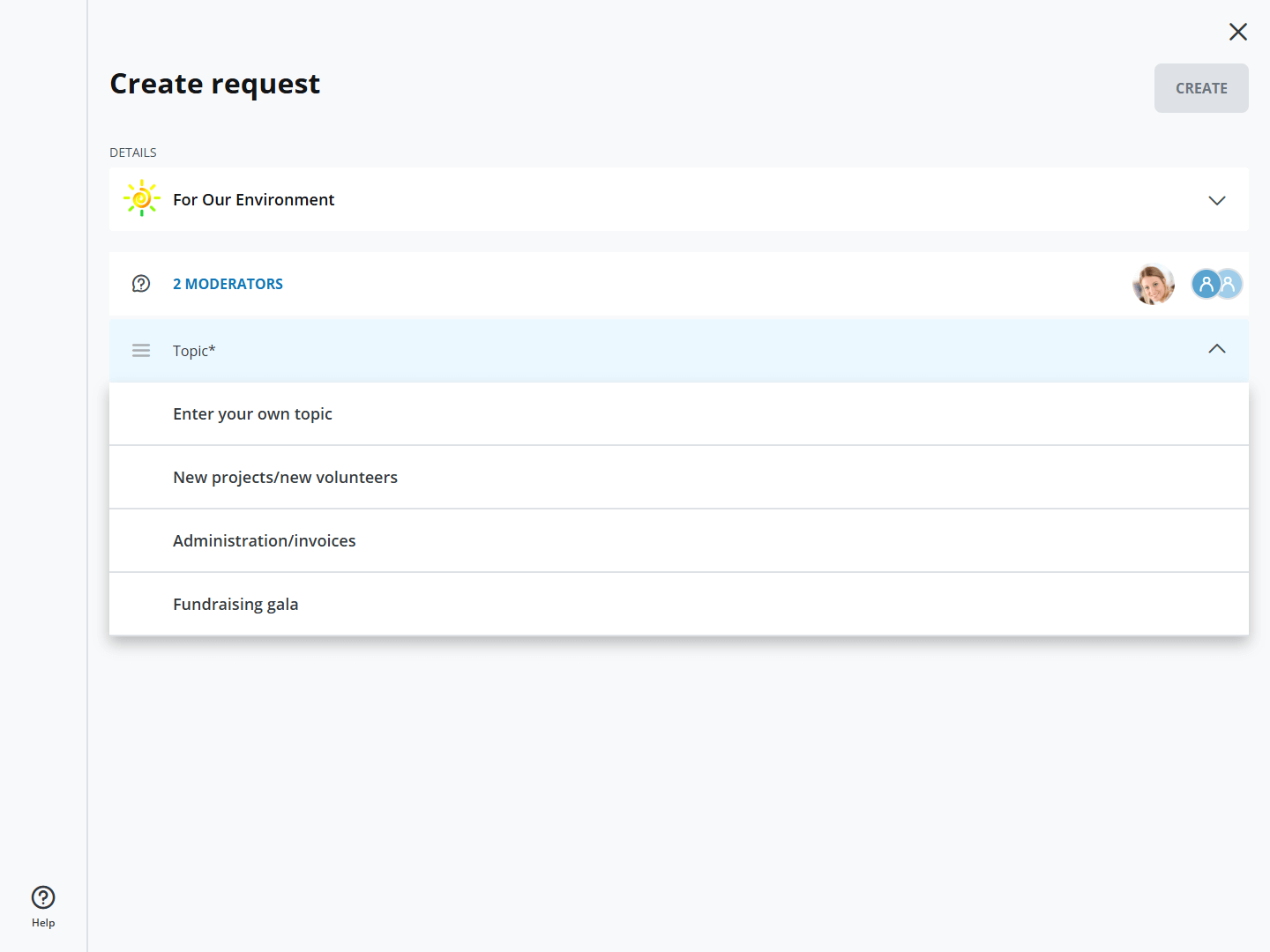Select Enter your own topic option
The height and width of the screenshot is (952, 1270).
point(252,414)
